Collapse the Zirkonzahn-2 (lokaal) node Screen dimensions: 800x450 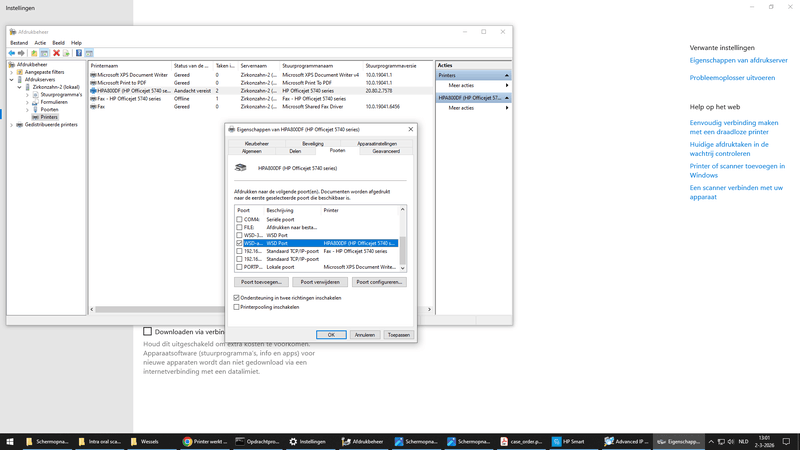click(19, 87)
